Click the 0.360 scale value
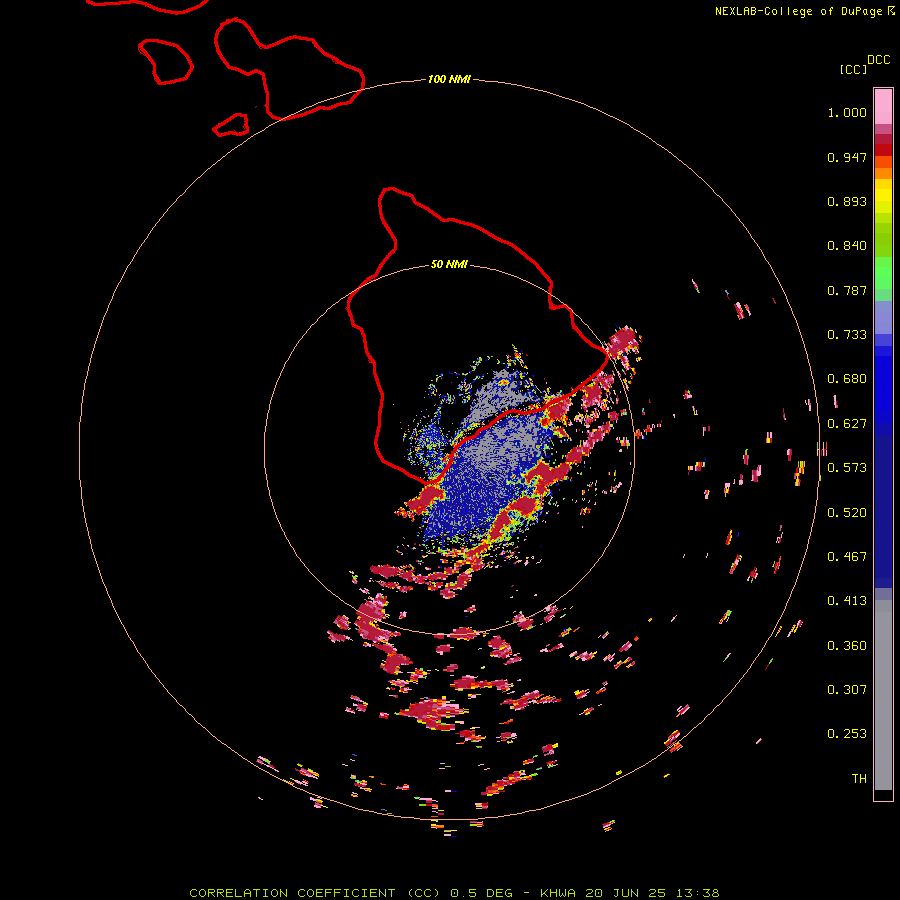The width and height of the screenshot is (900, 900). [x=847, y=646]
